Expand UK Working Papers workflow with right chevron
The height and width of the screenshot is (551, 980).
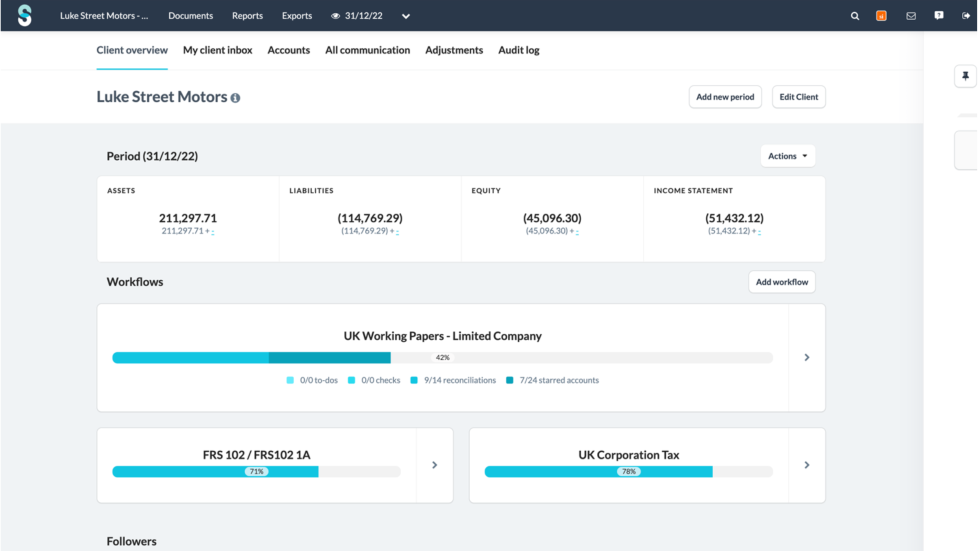click(x=807, y=357)
